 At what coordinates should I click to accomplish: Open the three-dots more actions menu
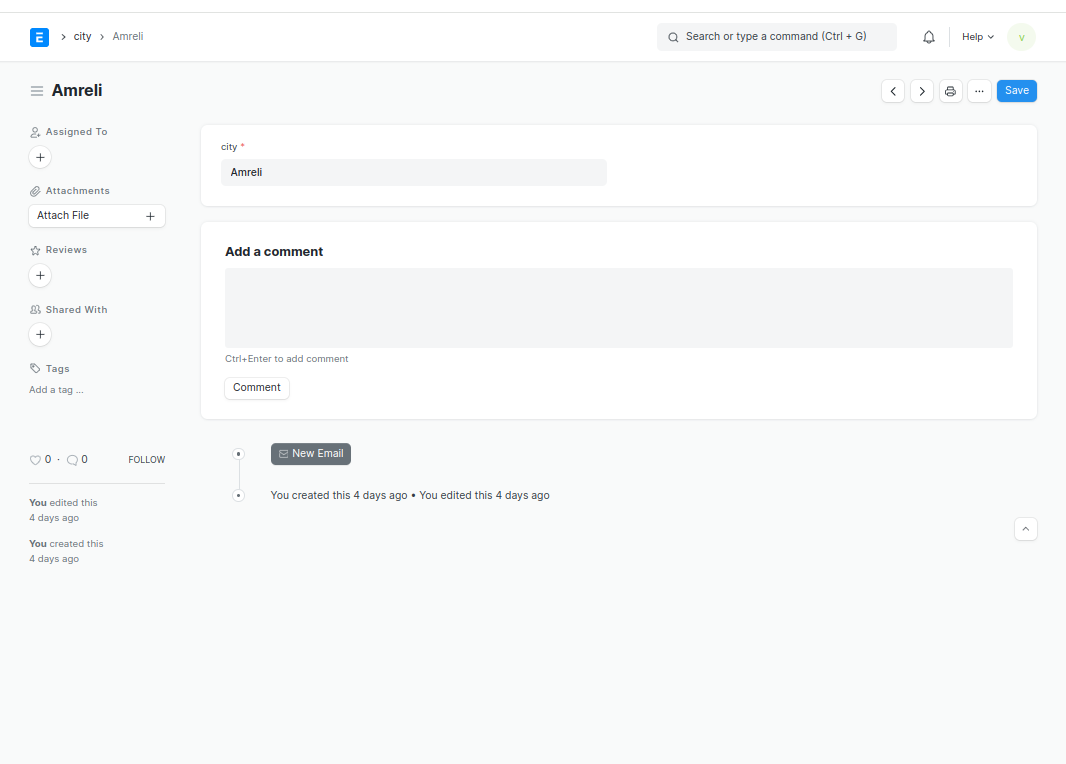(x=979, y=91)
